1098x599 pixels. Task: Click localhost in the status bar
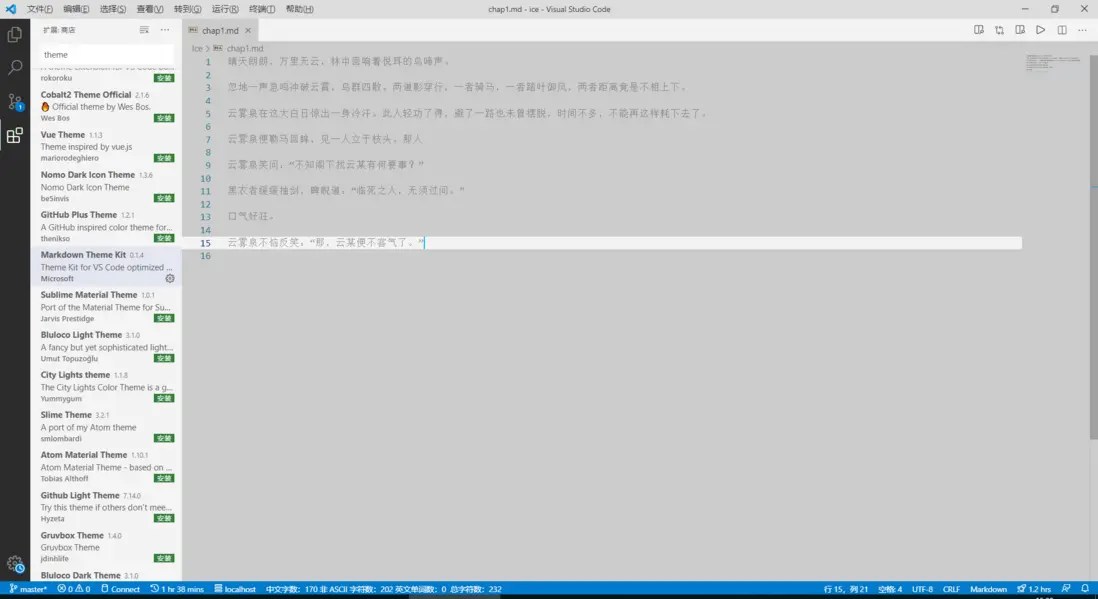[x=235, y=589]
